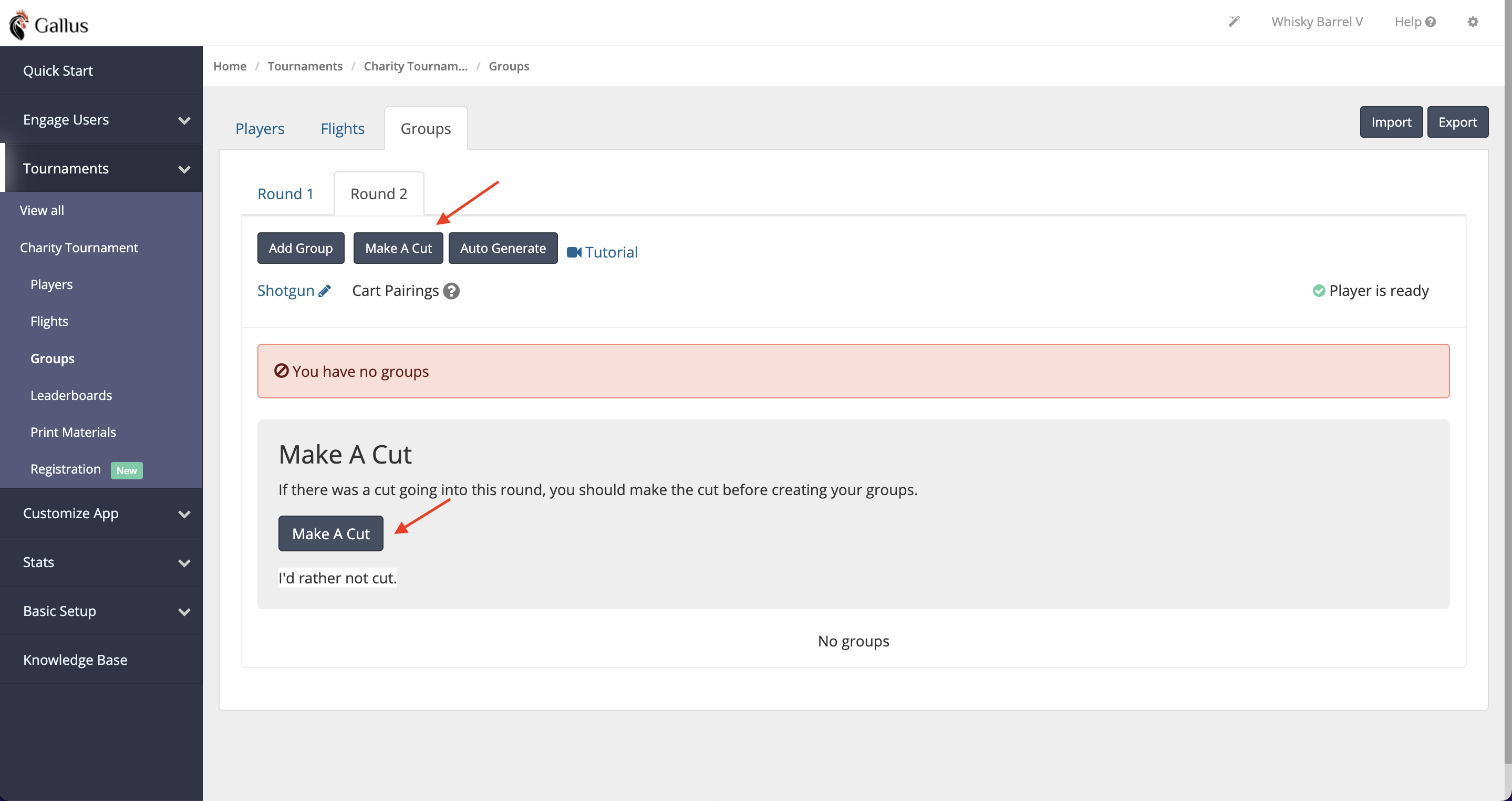The width and height of the screenshot is (1512, 801).
Task: Open Registration in sidebar
Action: (x=66, y=469)
